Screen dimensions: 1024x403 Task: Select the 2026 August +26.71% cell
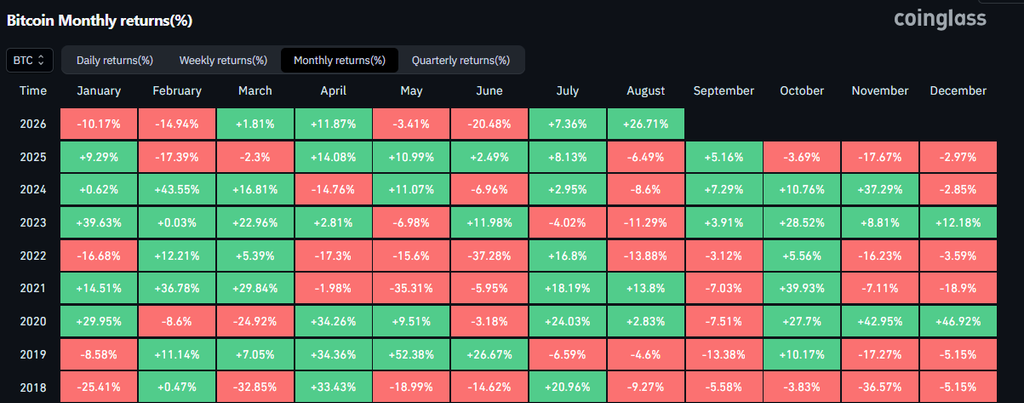click(646, 123)
